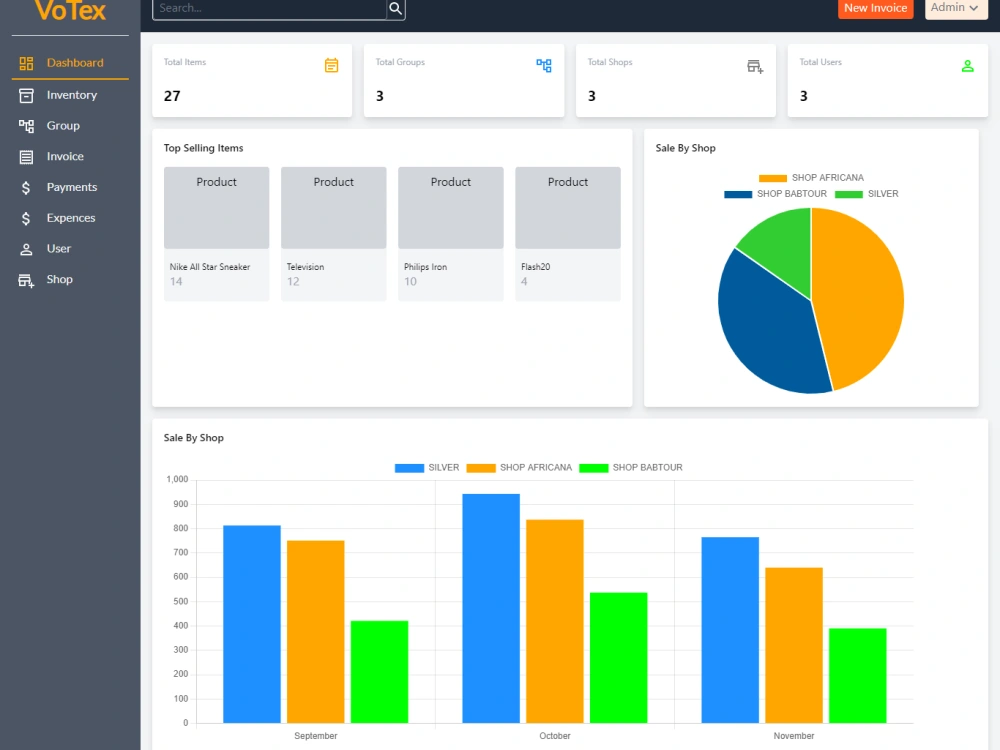The height and width of the screenshot is (750, 1000).
Task: Click the green person icon on Total Users card
Action: point(967,66)
